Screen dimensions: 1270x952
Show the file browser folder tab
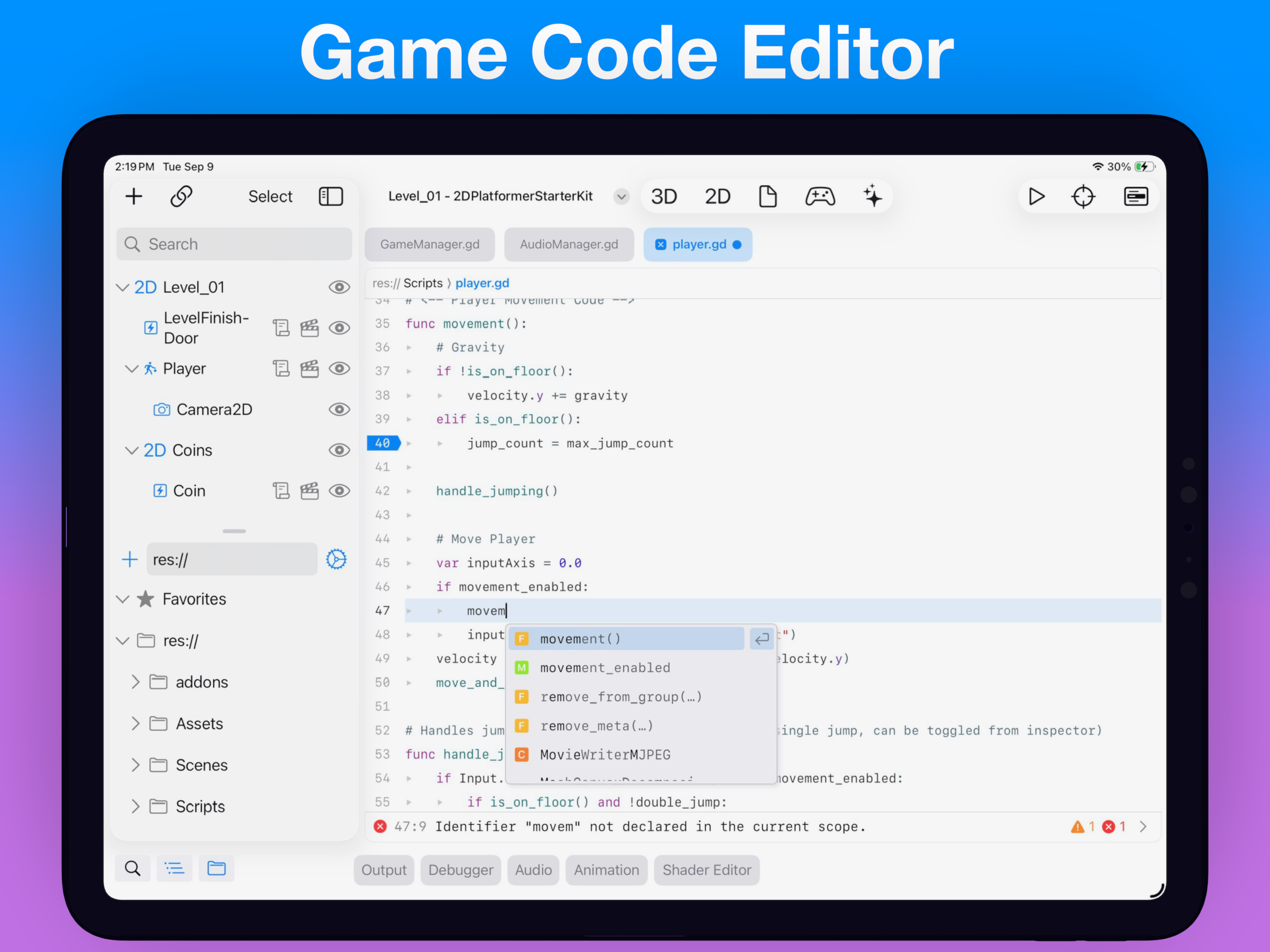coord(217,868)
